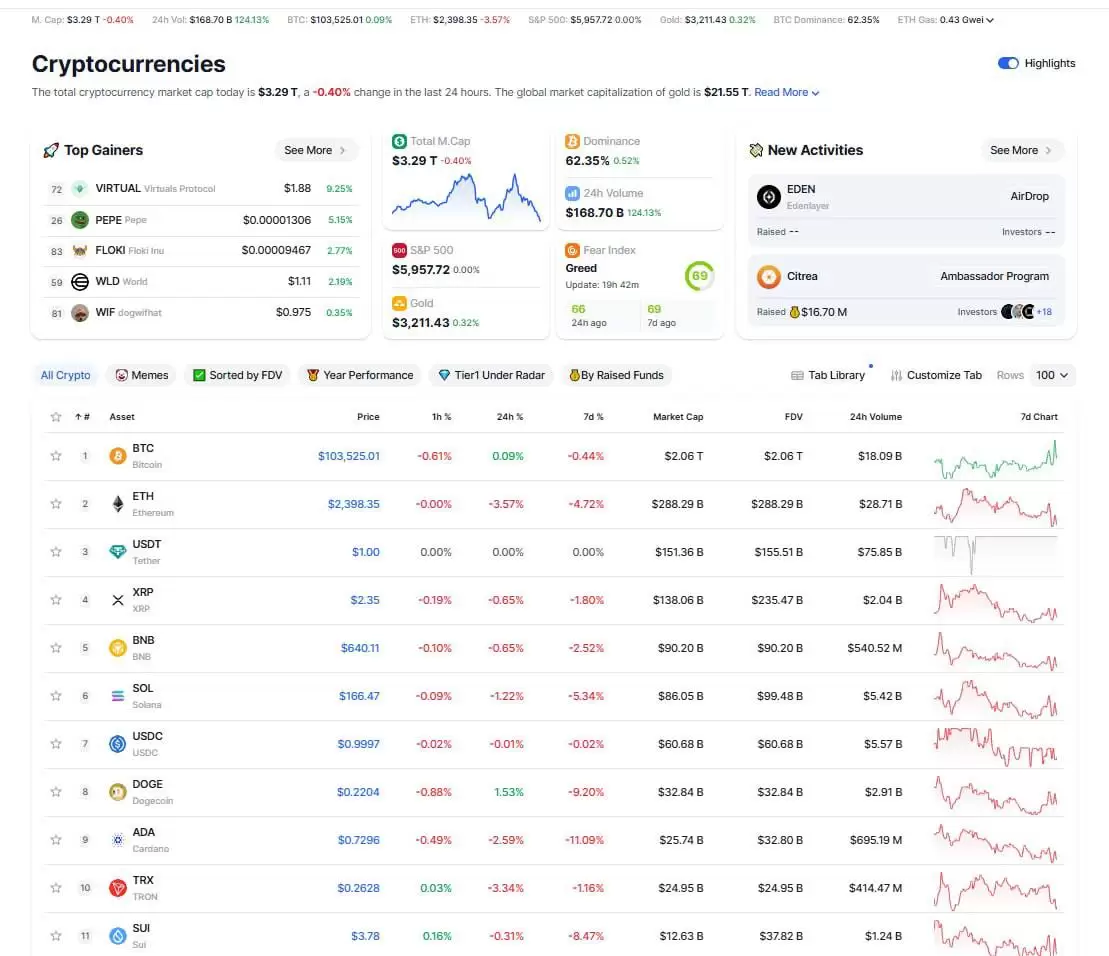Sort by the 24h % column header
The height and width of the screenshot is (956, 1109).
(510, 417)
